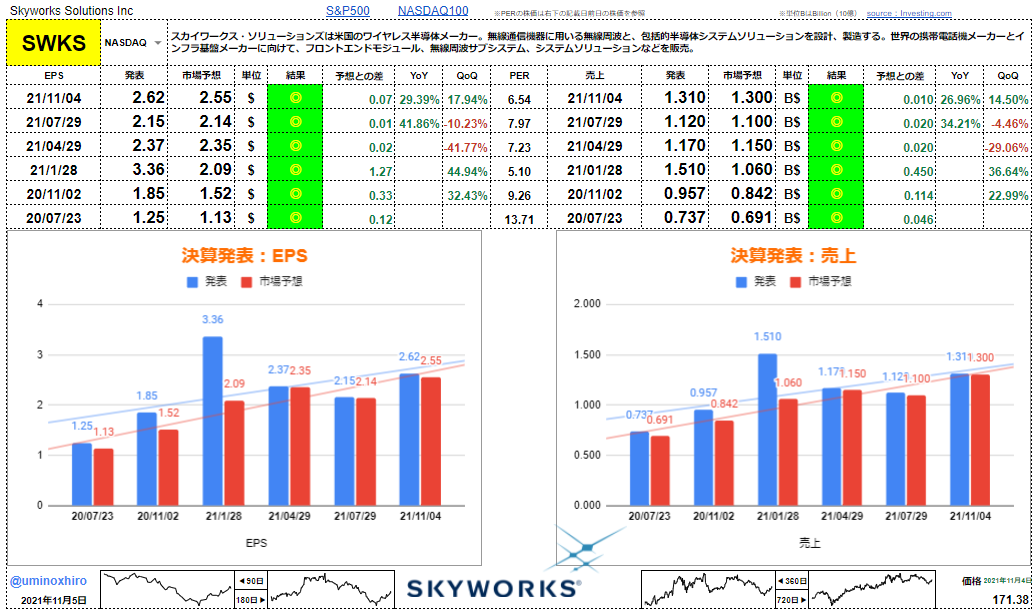Image resolution: width=1035 pixels, height=612 pixels.
Task: Click the EPS result circle for 21/07/29
Action: pos(295,121)
